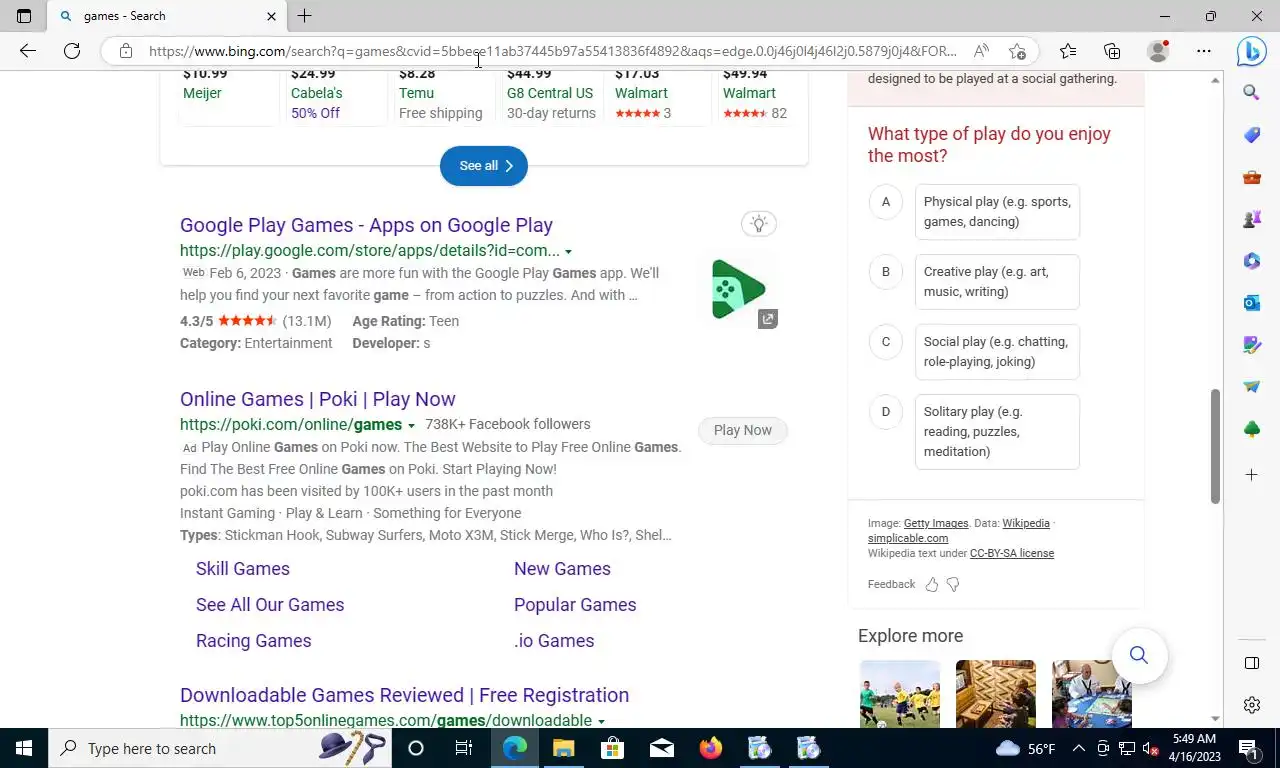This screenshot has height=768, width=1280.
Task: Add this page to favorites
Action: 1017,51
